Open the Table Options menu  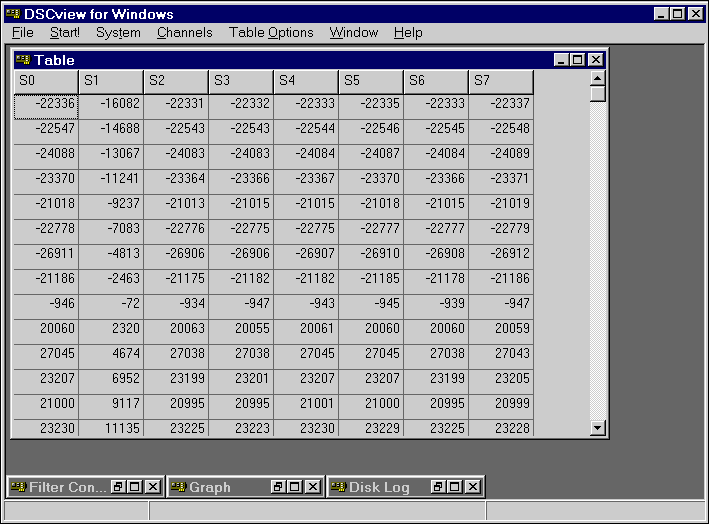point(271,33)
